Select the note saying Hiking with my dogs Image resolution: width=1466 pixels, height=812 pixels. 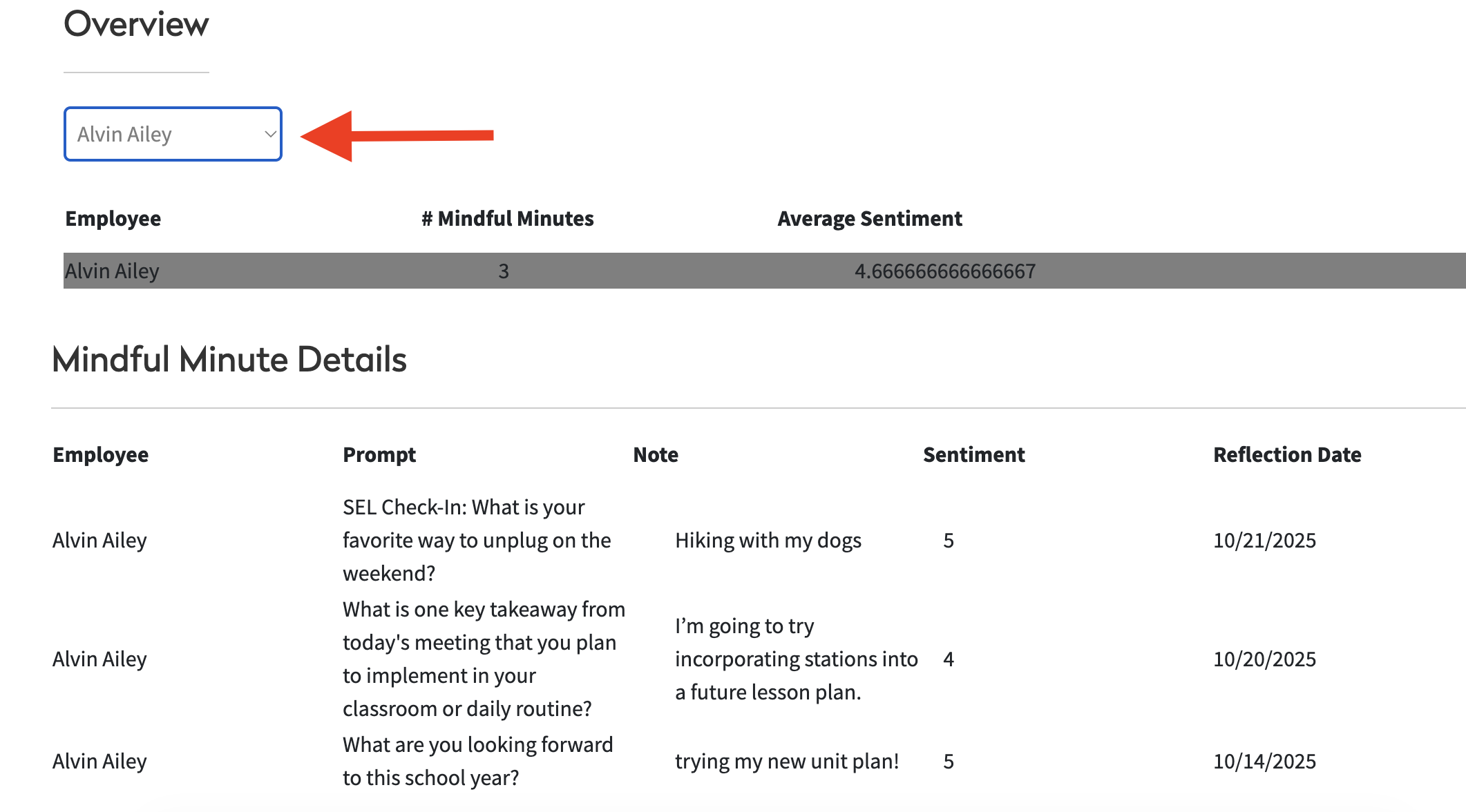pos(768,540)
